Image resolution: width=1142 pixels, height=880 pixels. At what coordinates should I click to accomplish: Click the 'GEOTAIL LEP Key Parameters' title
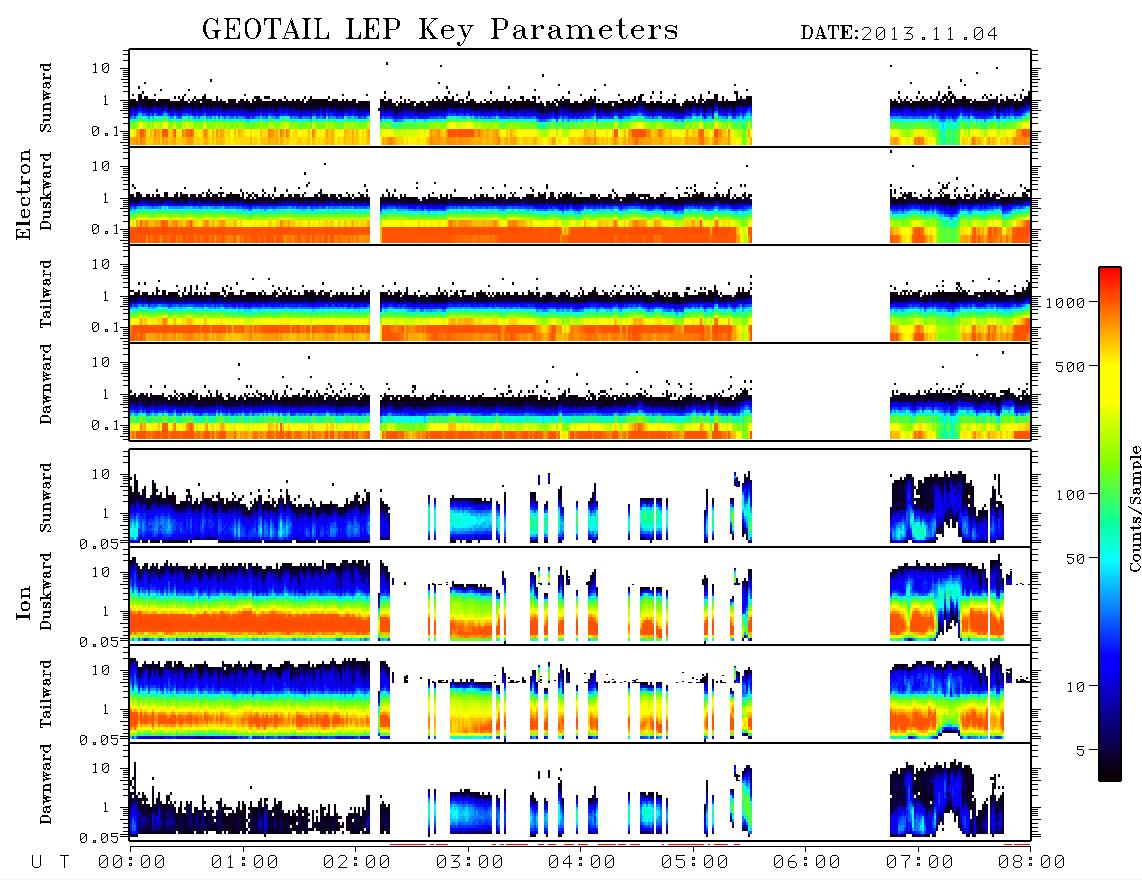[440, 31]
